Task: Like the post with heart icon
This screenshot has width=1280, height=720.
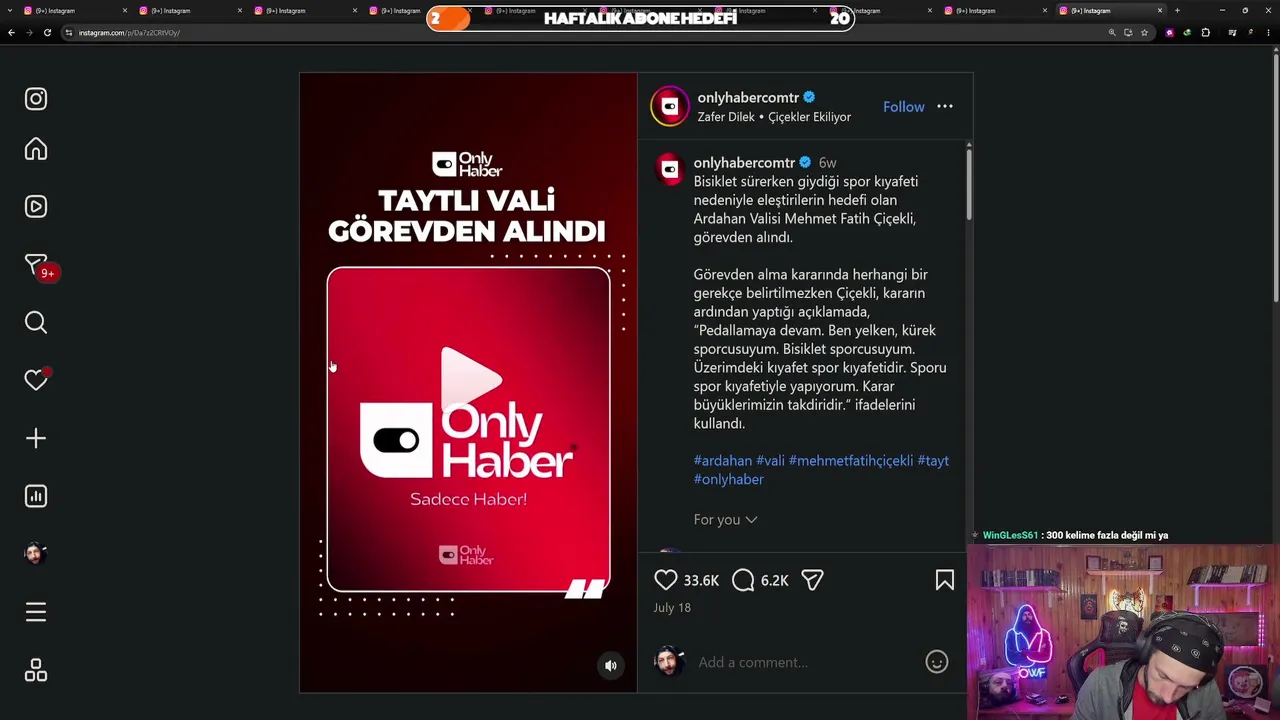Action: point(666,580)
